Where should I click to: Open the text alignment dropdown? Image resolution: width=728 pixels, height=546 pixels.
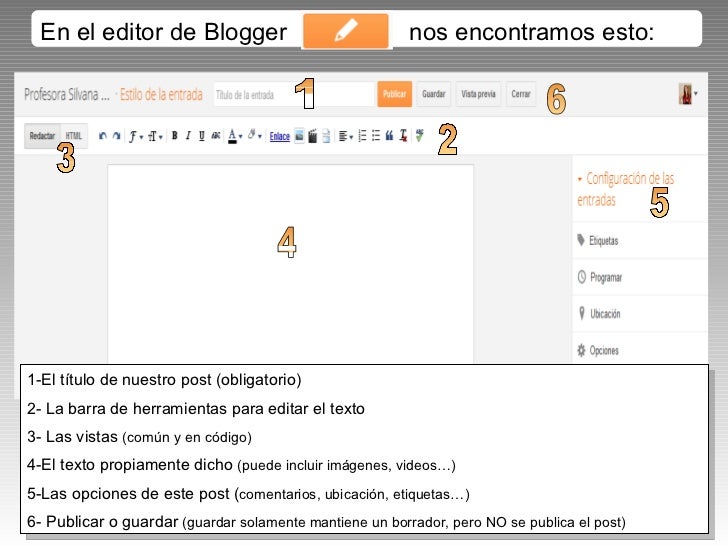(x=346, y=136)
